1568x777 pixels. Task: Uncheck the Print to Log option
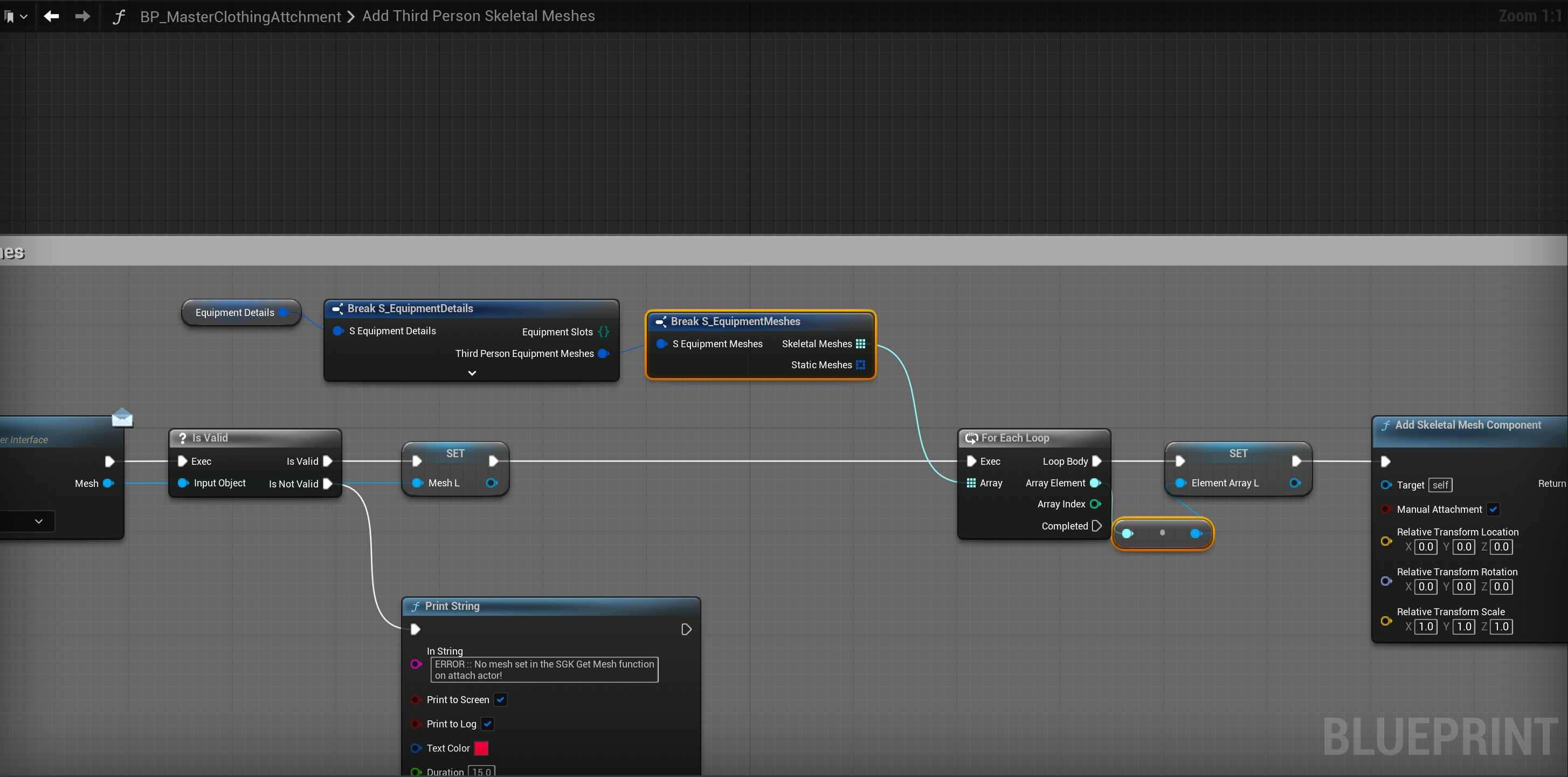pyautogui.click(x=488, y=724)
